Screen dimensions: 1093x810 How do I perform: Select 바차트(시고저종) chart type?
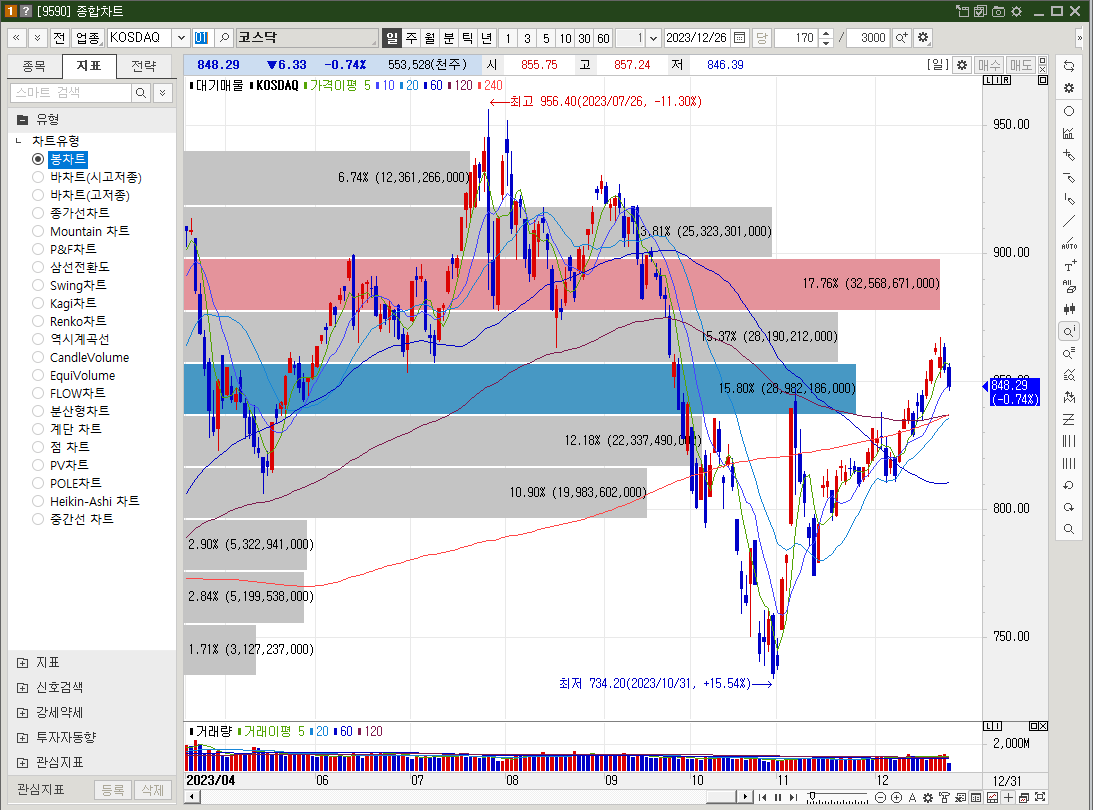38,177
